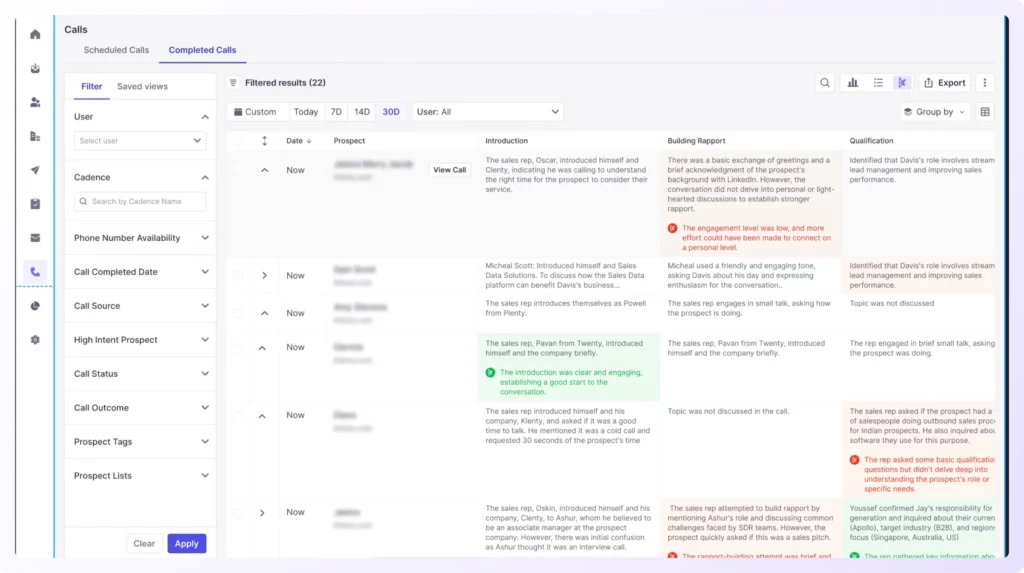Open the Group by dropdown
1024x573 pixels.
[935, 112]
